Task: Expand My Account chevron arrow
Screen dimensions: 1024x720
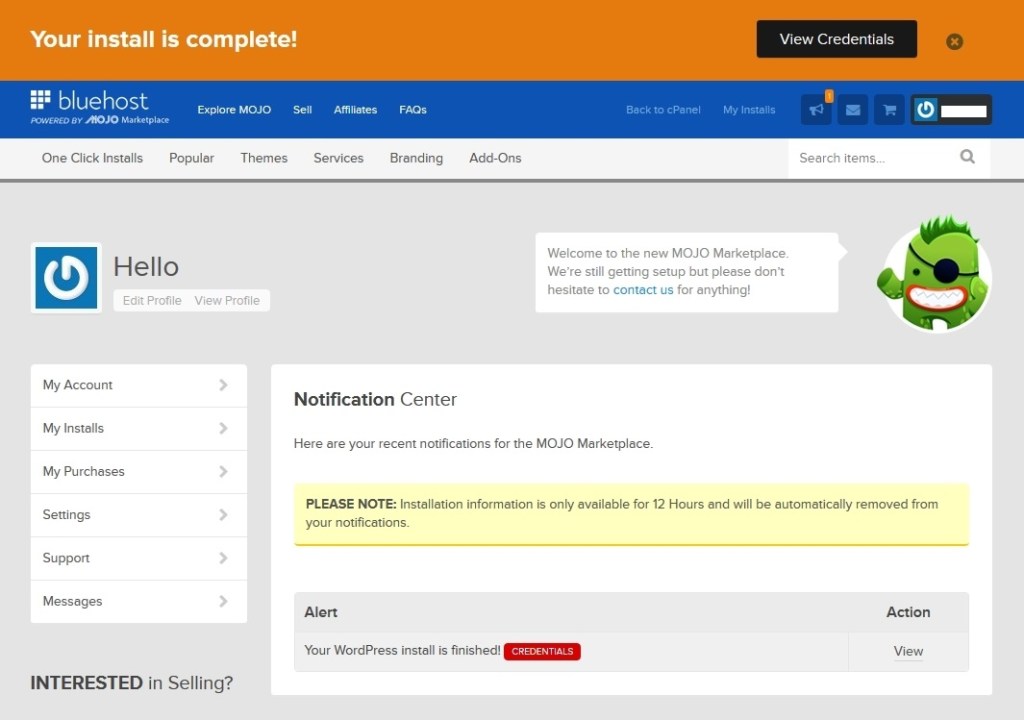Action: point(223,385)
